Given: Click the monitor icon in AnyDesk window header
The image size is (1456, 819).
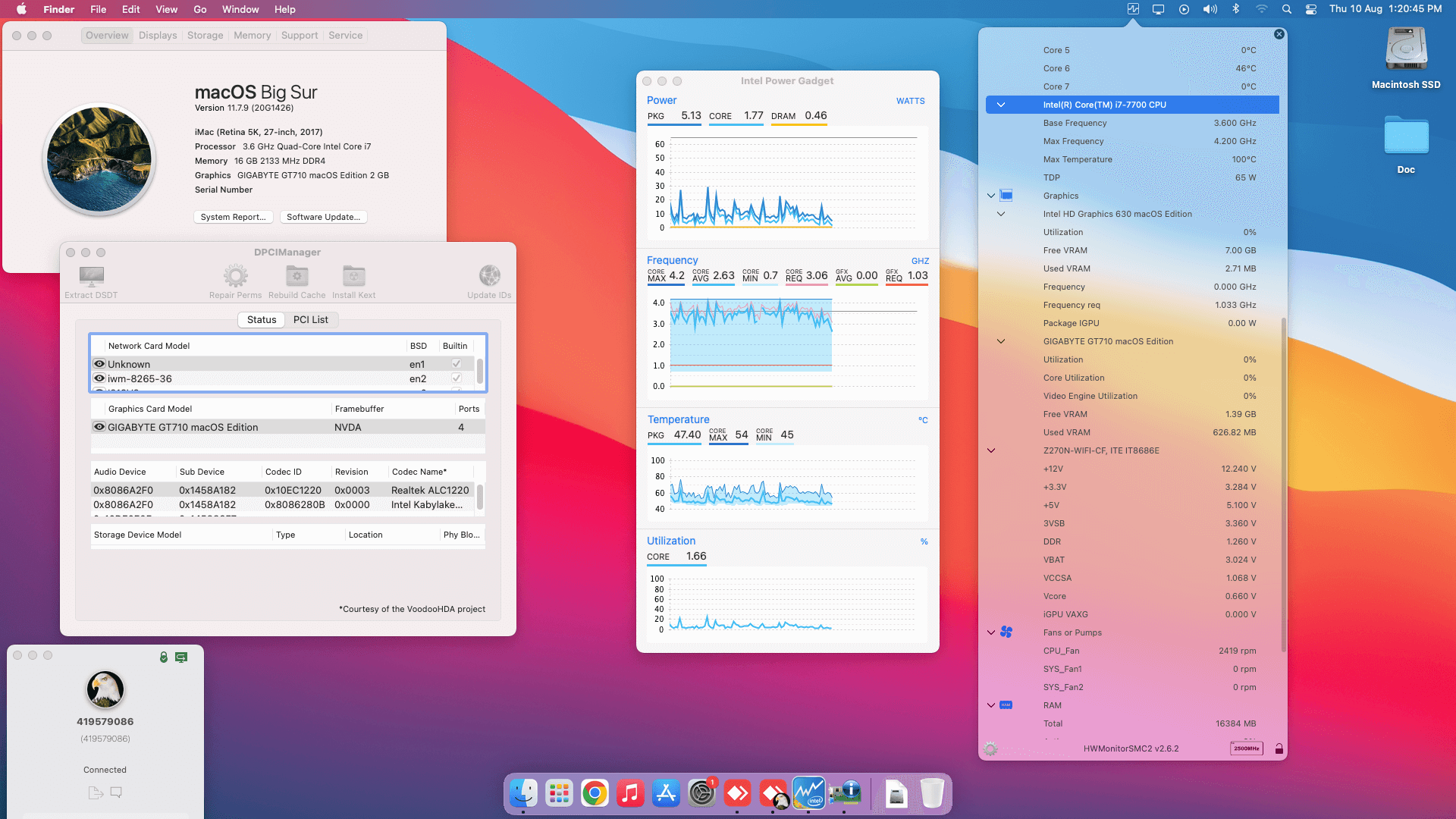Looking at the screenshot, I should pos(181,657).
